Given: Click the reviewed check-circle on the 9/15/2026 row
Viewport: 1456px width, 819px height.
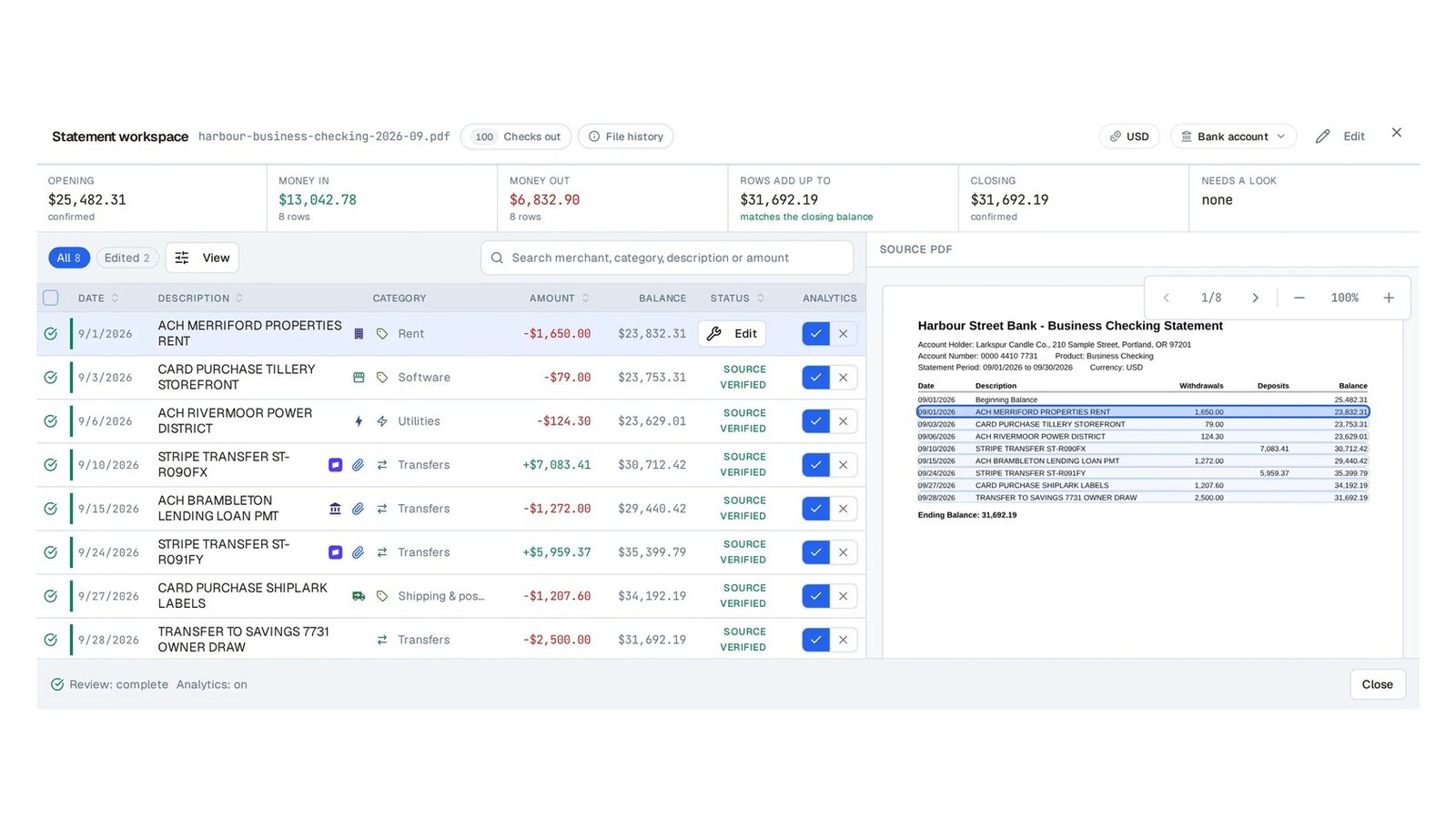Looking at the screenshot, I should [x=51, y=509].
